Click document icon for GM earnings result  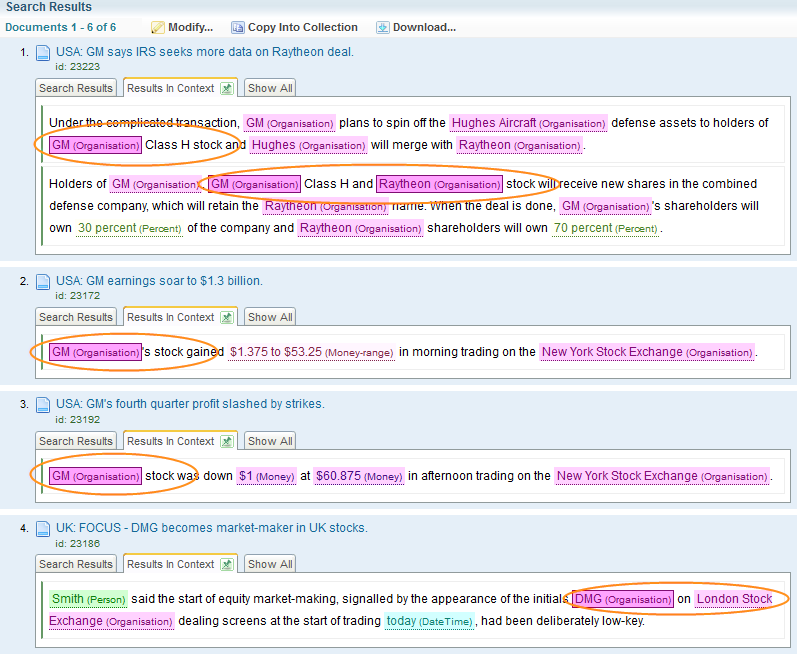click(43, 282)
